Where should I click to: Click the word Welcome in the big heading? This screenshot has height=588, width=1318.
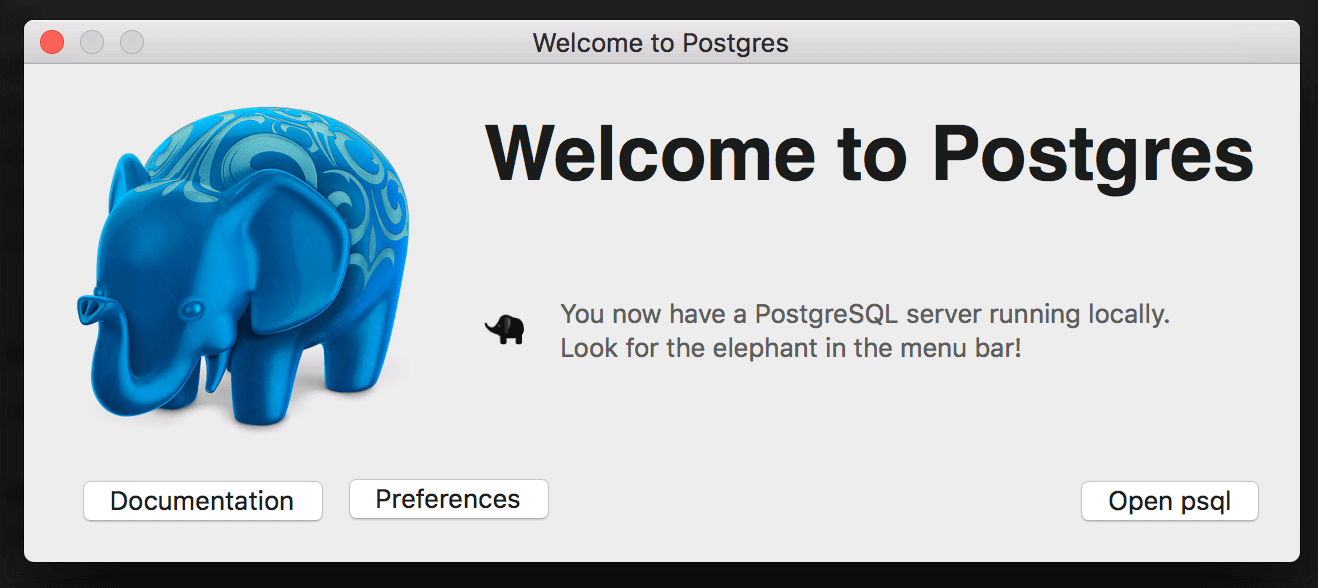tap(651, 153)
